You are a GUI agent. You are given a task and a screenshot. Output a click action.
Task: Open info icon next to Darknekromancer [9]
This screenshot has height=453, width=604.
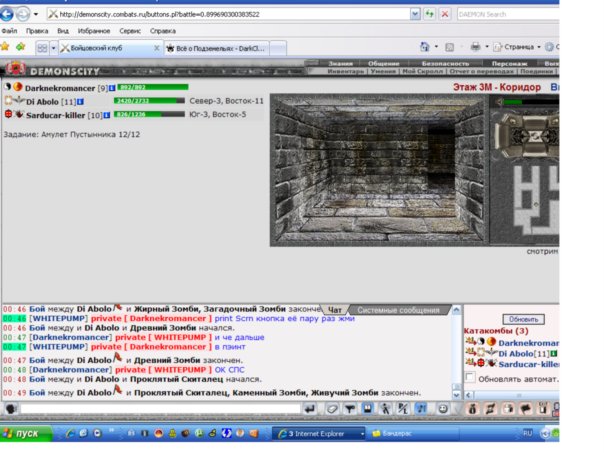click(x=112, y=88)
